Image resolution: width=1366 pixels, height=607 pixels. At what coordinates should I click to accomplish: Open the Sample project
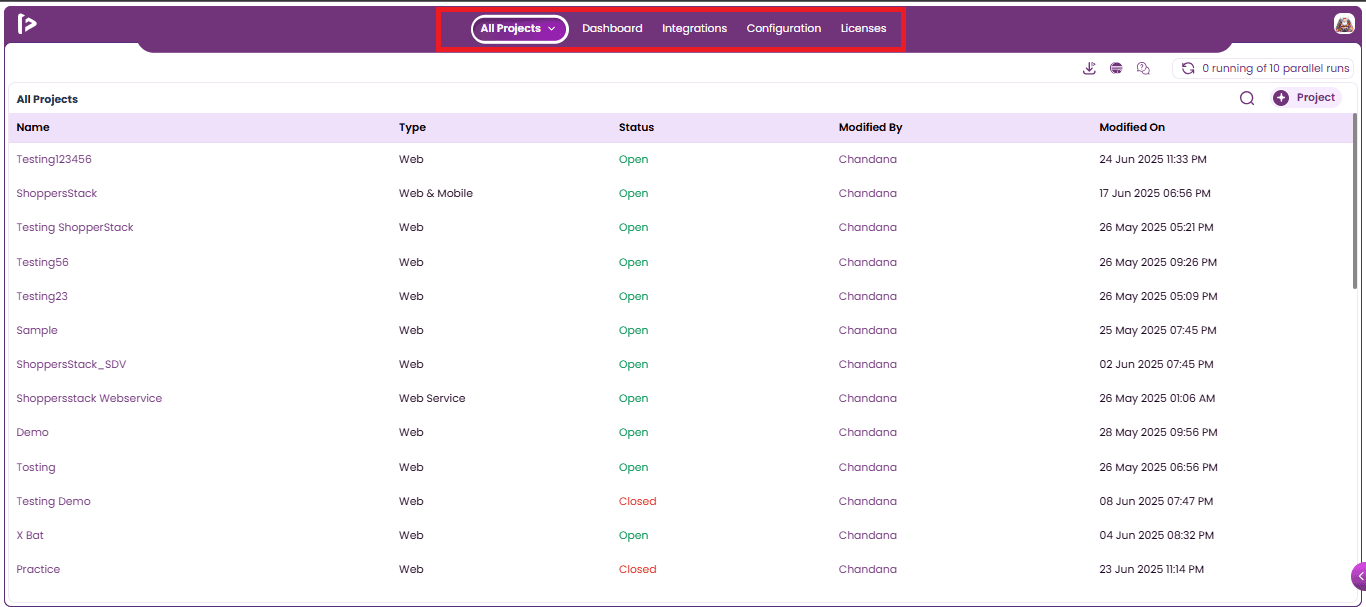click(x=37, y=330)
